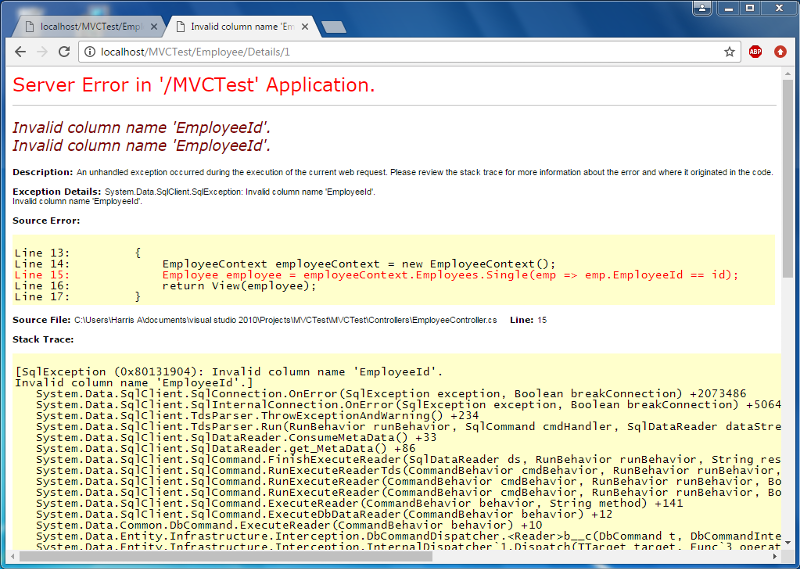The height and width of the screenshot is (569, 800).
Task: Click the vertical scrollbar up arrow
Action: [788, 75]
